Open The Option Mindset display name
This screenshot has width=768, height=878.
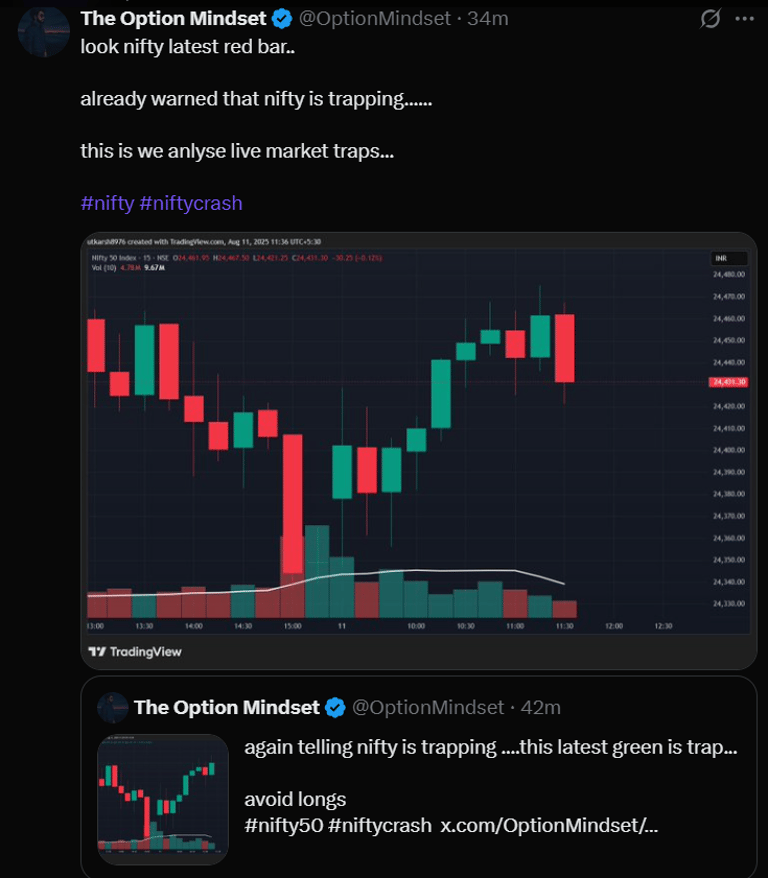click(174, 18)
